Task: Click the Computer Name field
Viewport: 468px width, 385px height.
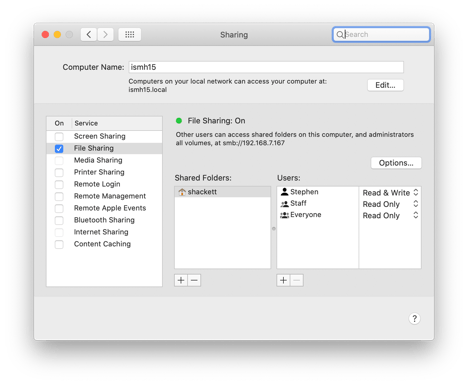Action: 266,67
